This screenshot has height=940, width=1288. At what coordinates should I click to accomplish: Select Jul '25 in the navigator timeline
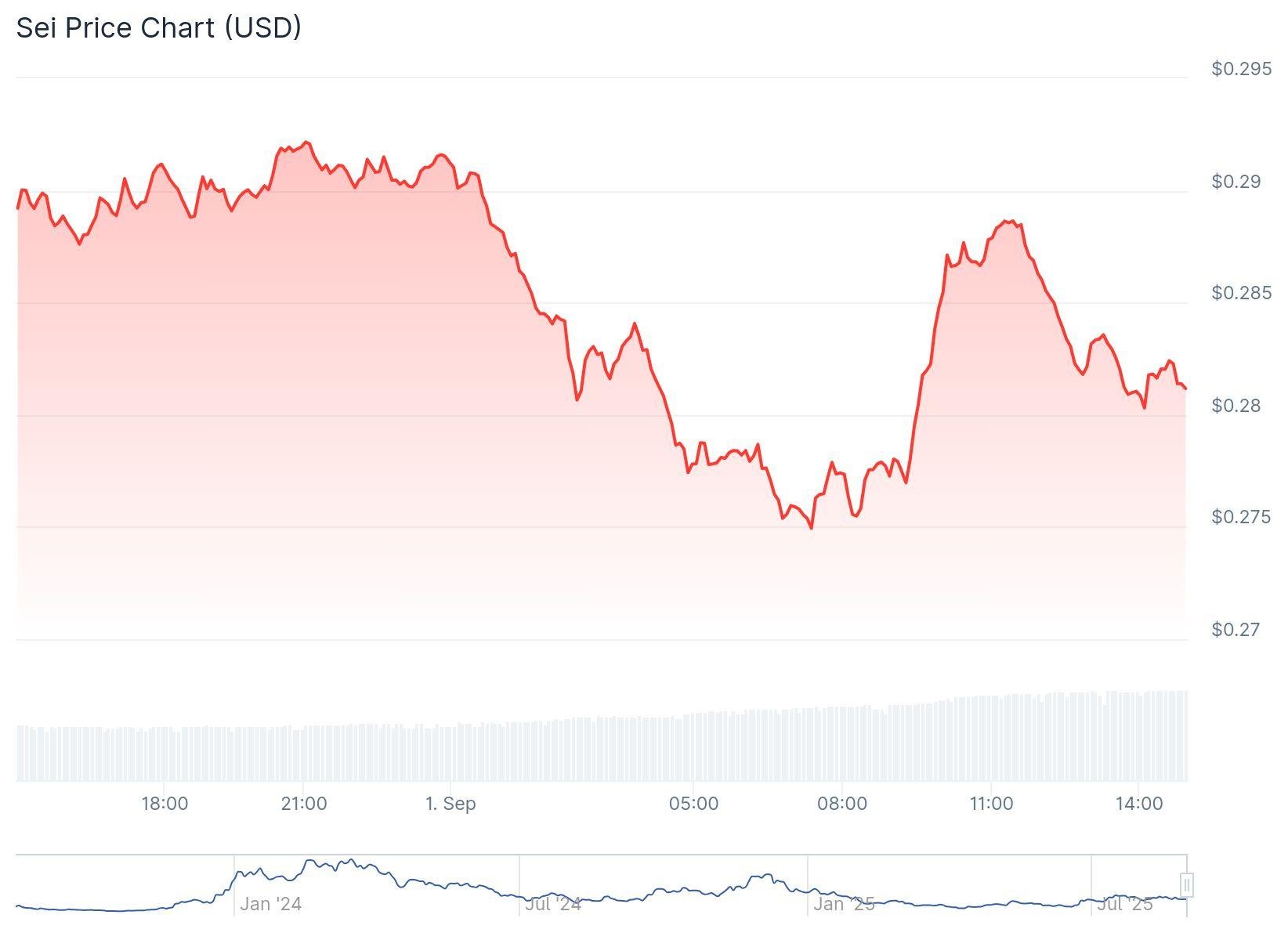(x=1124, y=904)
